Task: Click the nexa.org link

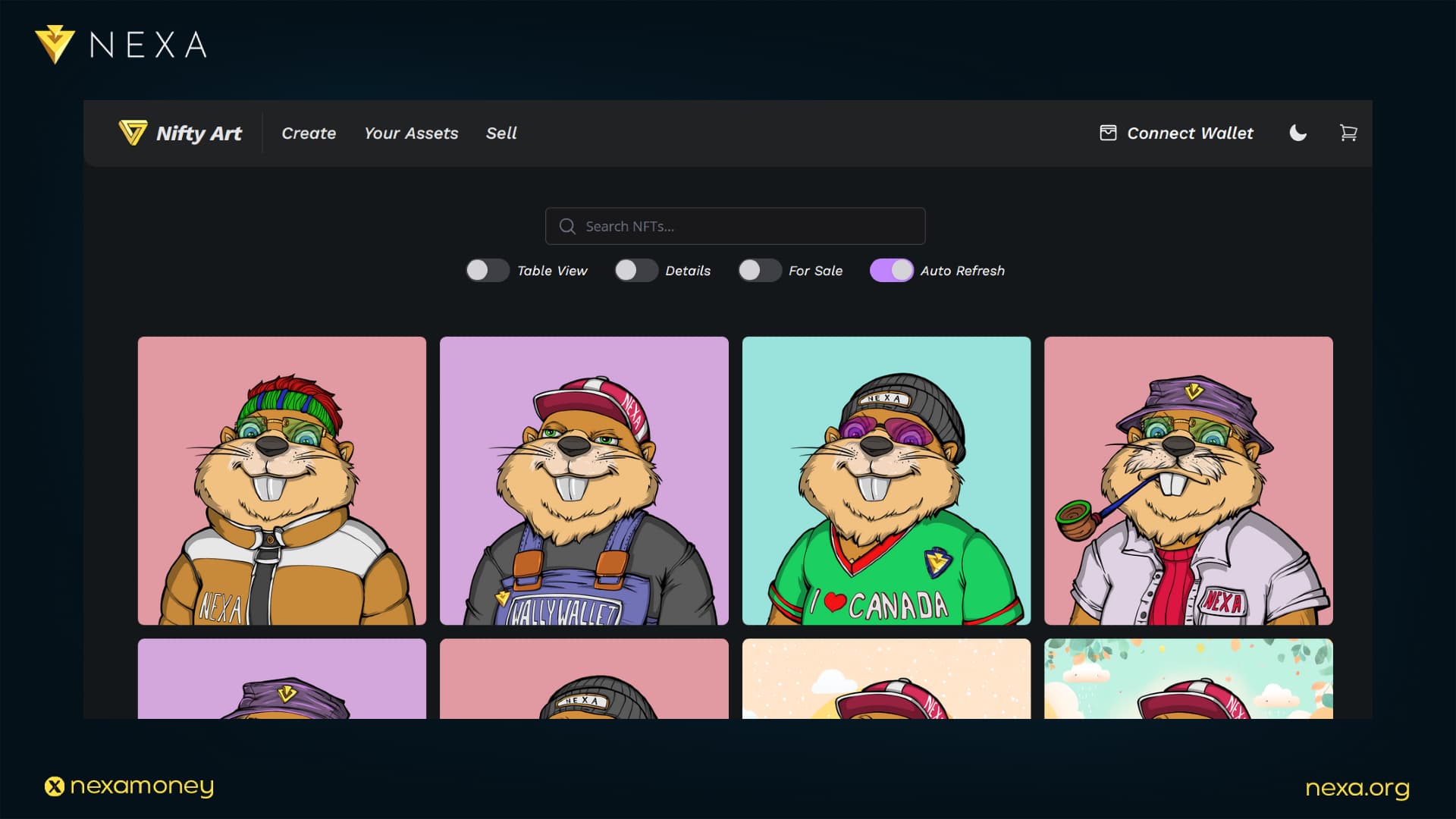Action: [1357, 789]
